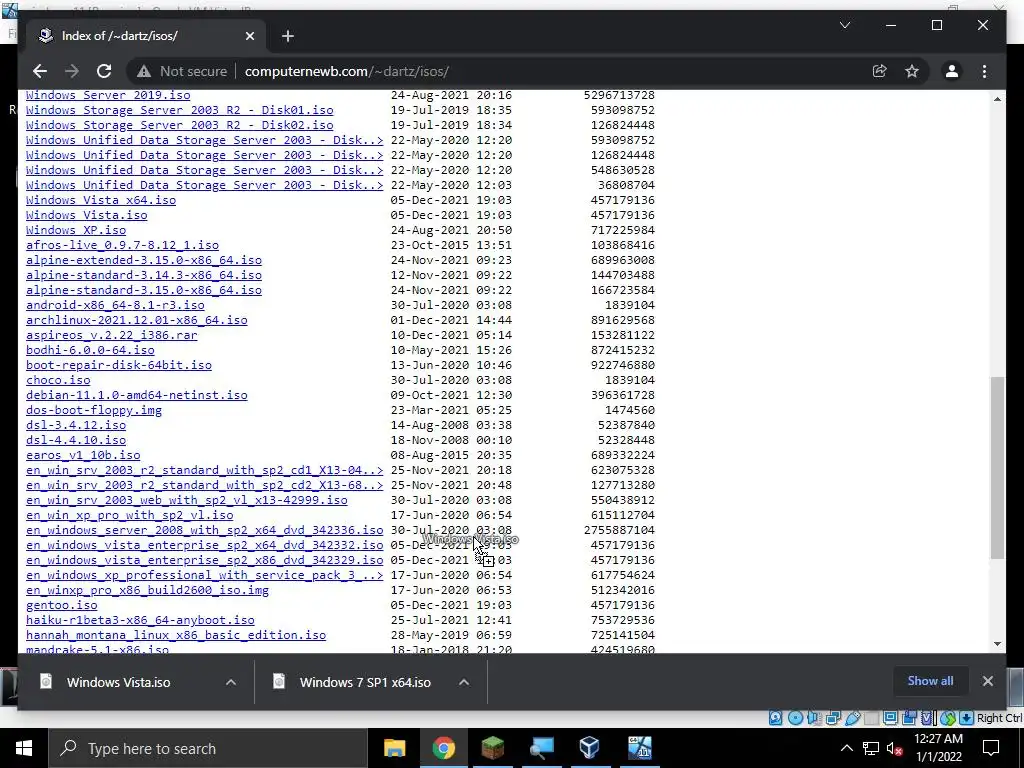Open the VirtualBox cube taskbar icon

coord(590,748)
